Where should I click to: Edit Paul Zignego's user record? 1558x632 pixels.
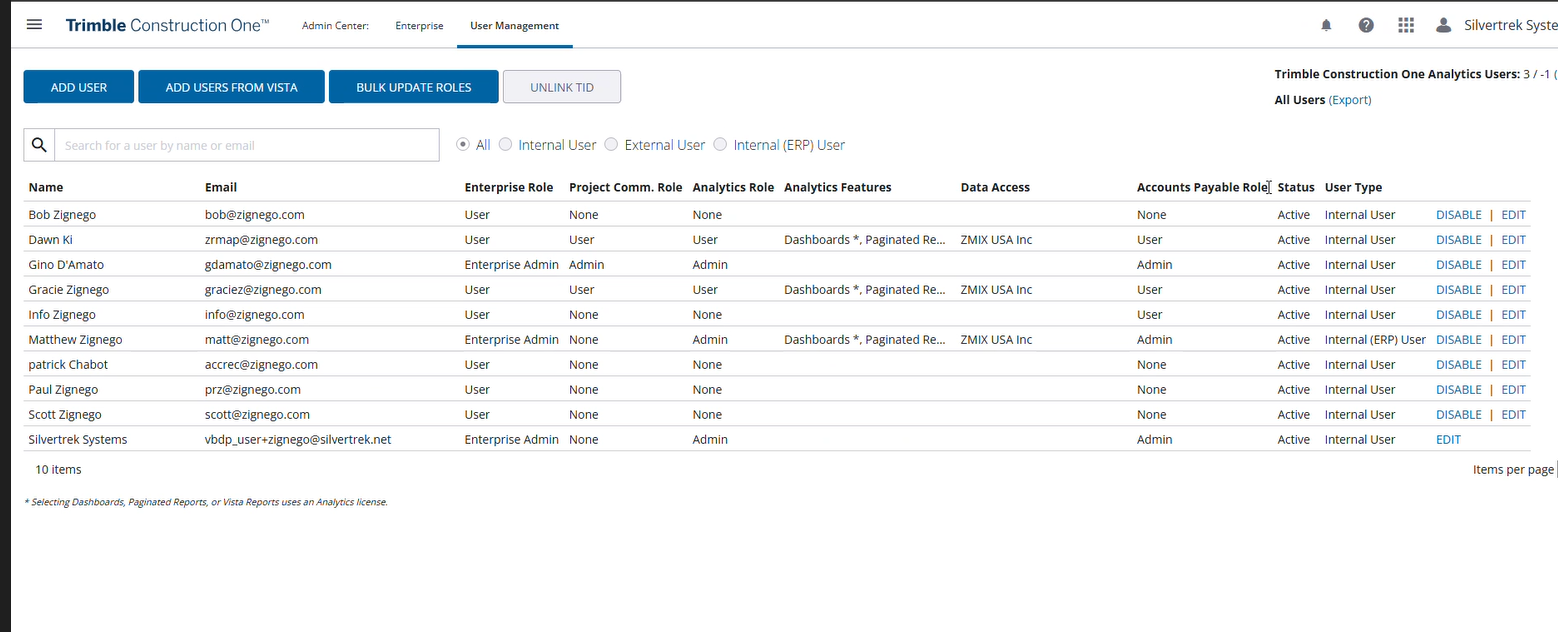point(1514,390)
